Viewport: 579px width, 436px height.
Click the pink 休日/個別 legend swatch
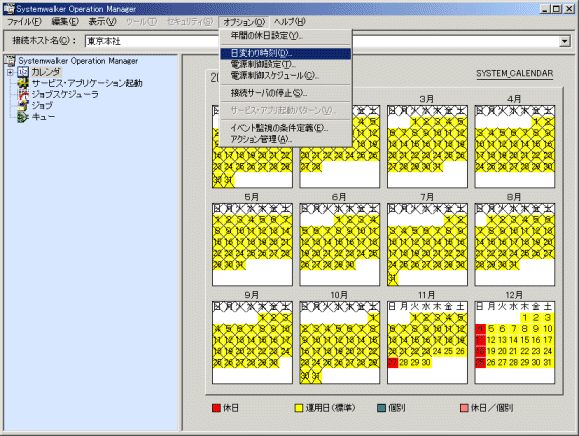click(464, 408)
